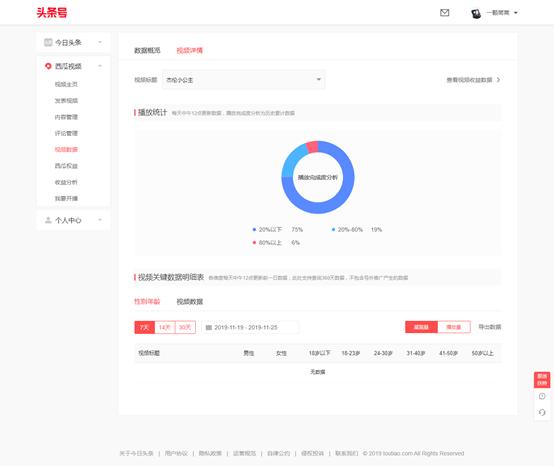
Task: Select the 30天 range button
Action: 185,327
